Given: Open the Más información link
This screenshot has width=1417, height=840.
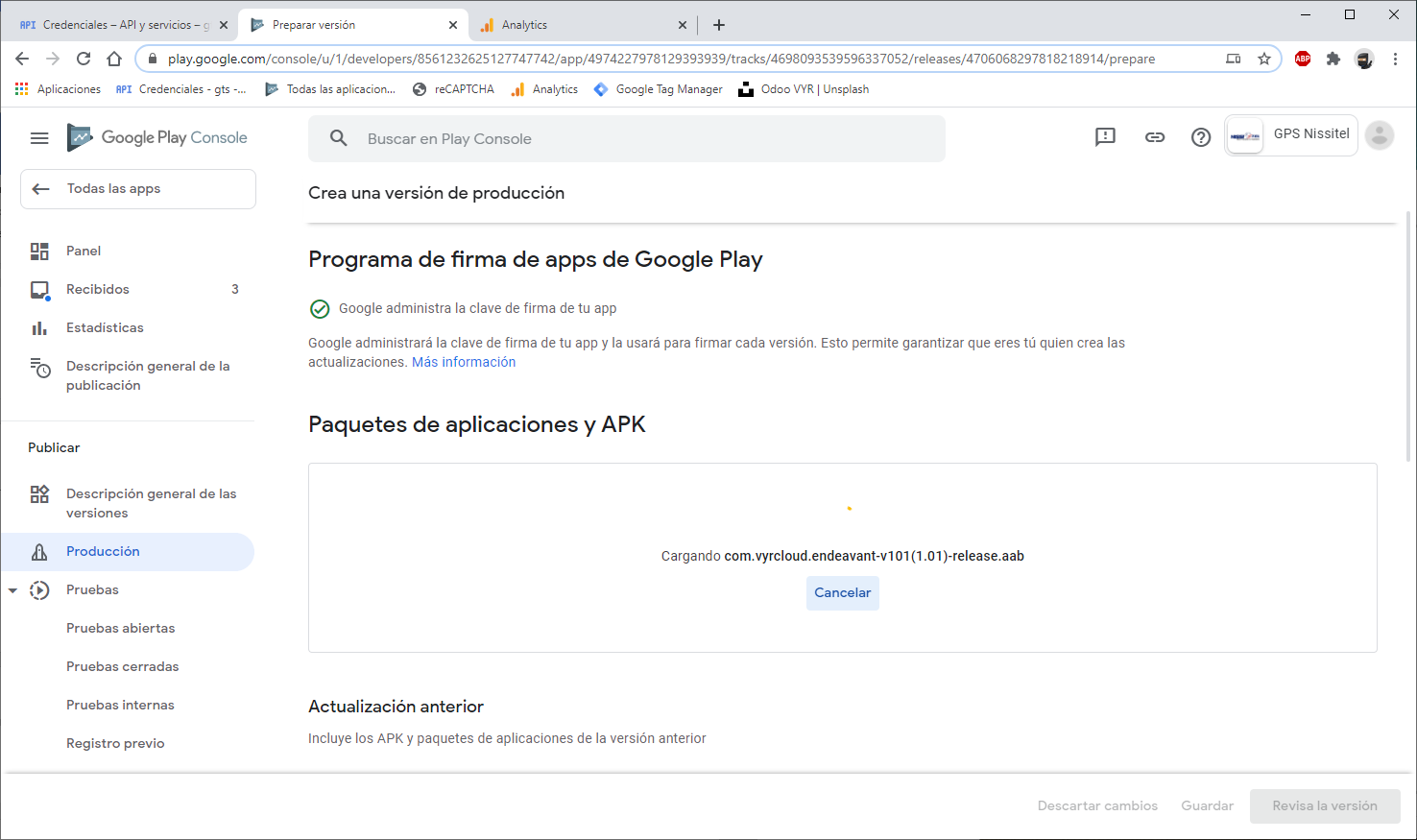Looking at the screenshot, I should 464,362.
